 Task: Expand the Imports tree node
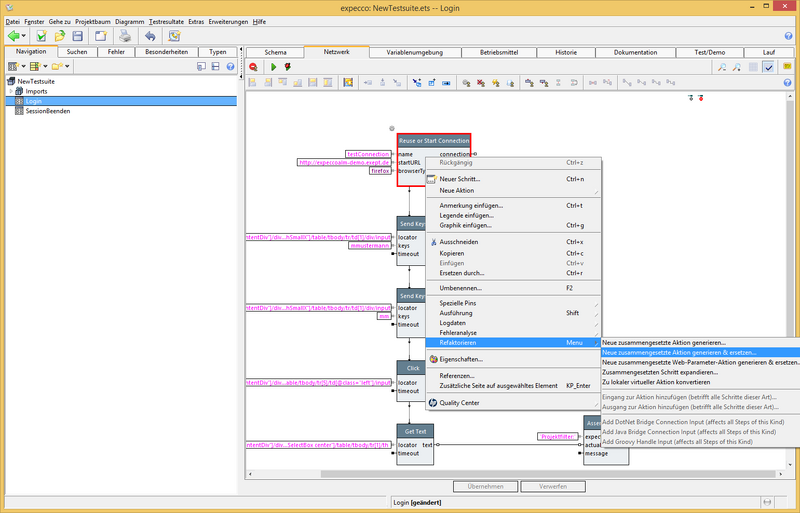pyautogui.click(x=11, y=91)
